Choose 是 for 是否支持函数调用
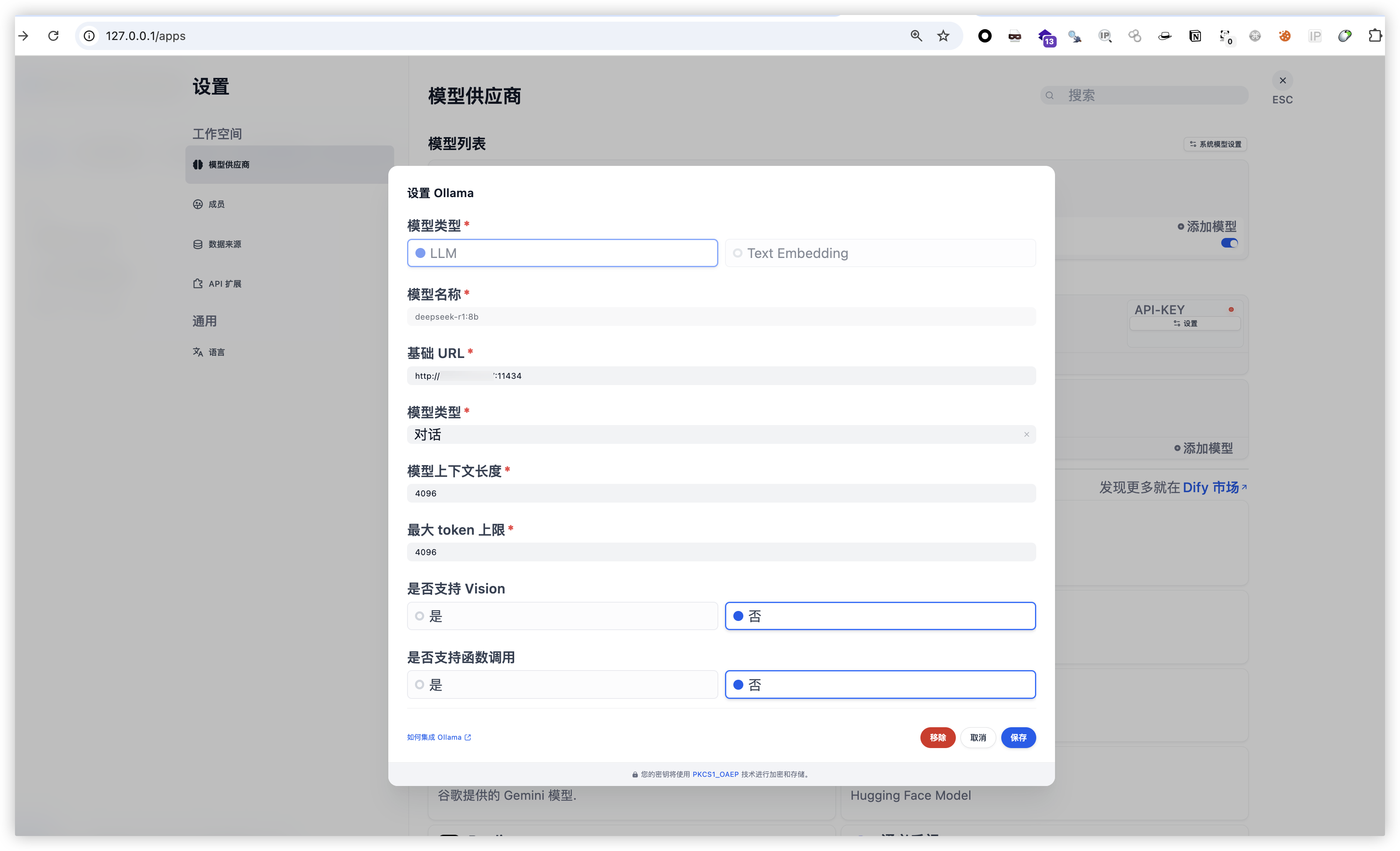Viewport: 1400px width, 851px height. pos(562,684)
